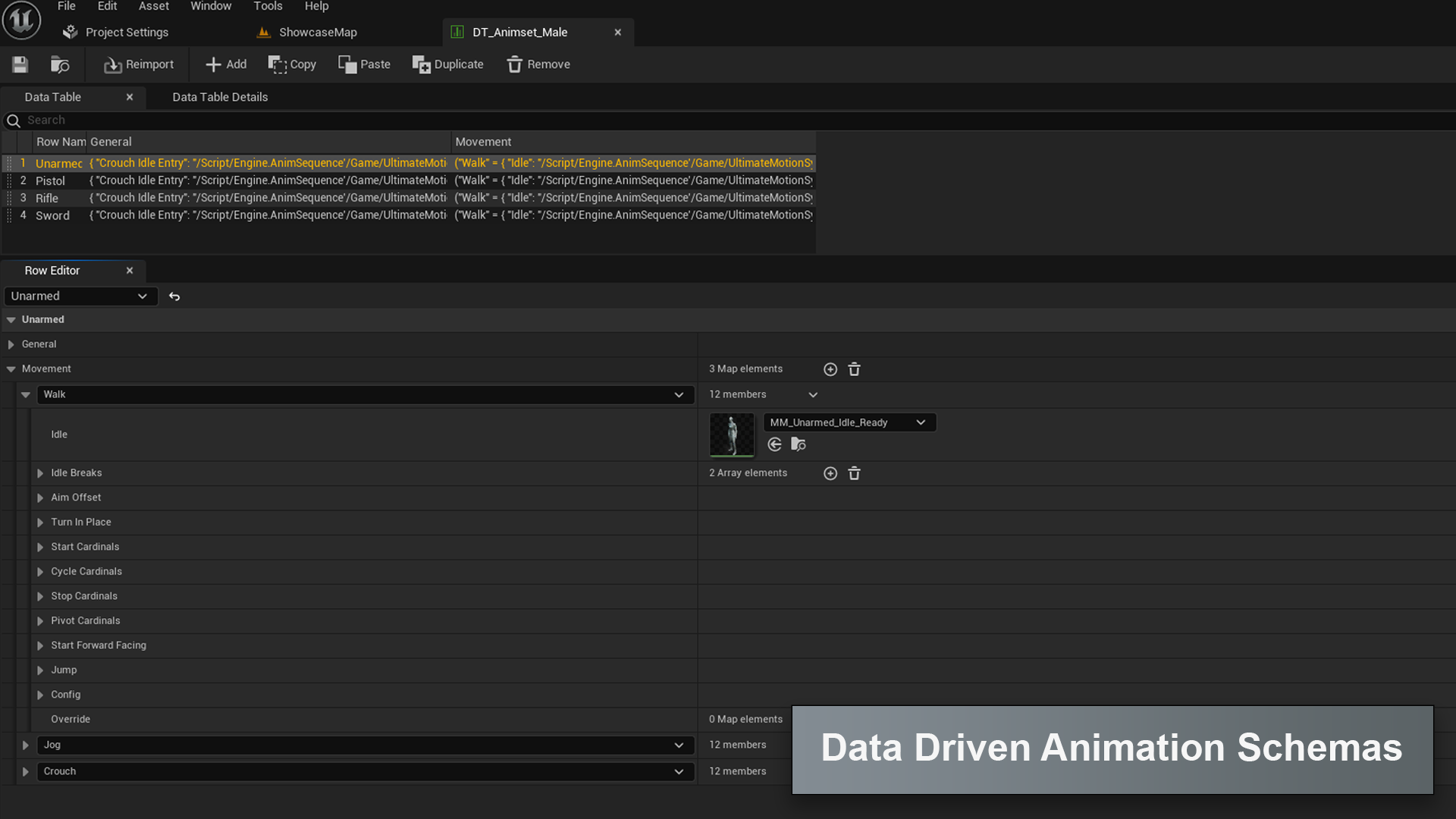Screen dimensions: 1456x819
Task: Open the Walk key dropdown
Action: tap(679, 394)
